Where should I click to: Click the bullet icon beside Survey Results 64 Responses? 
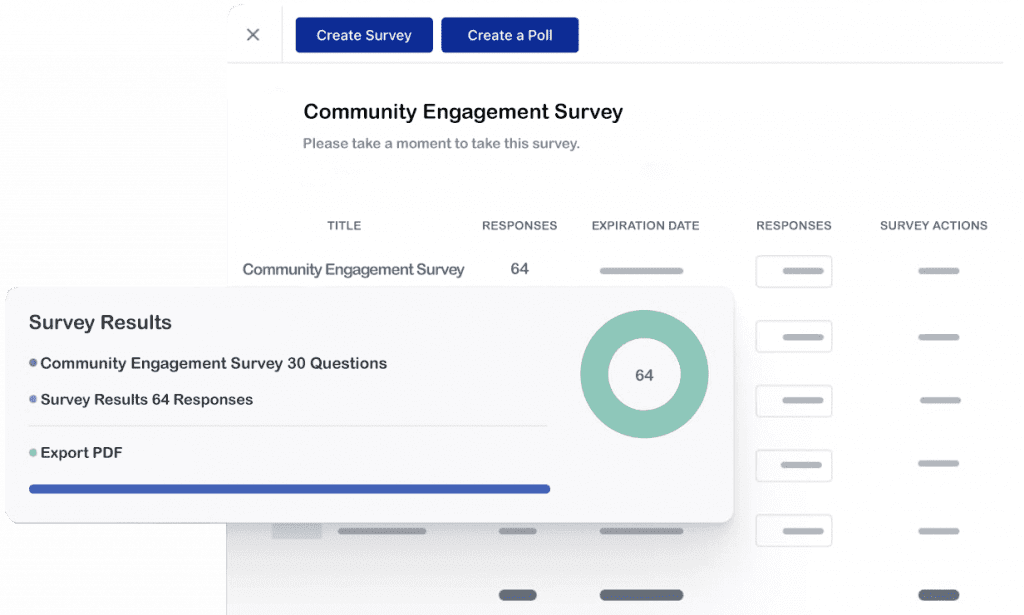[x=31, y=399]
